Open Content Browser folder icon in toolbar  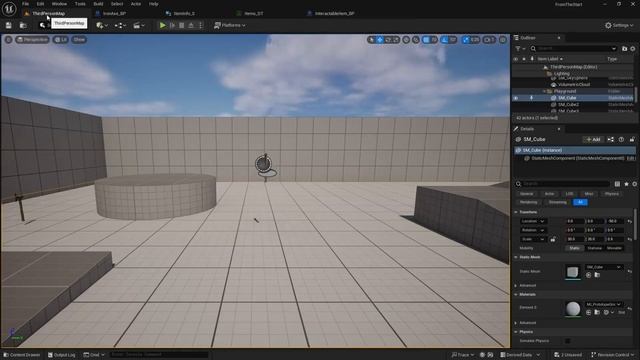pyautogui.click(x=23, y=25)
